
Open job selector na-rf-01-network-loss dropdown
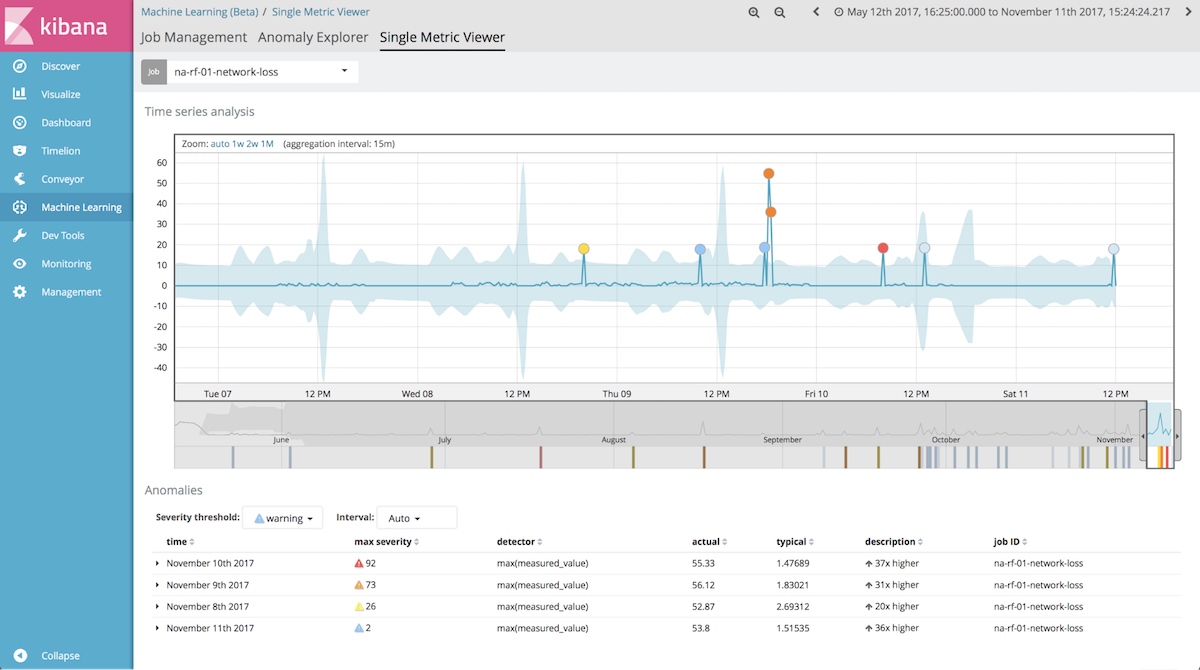tap(261, 72)
